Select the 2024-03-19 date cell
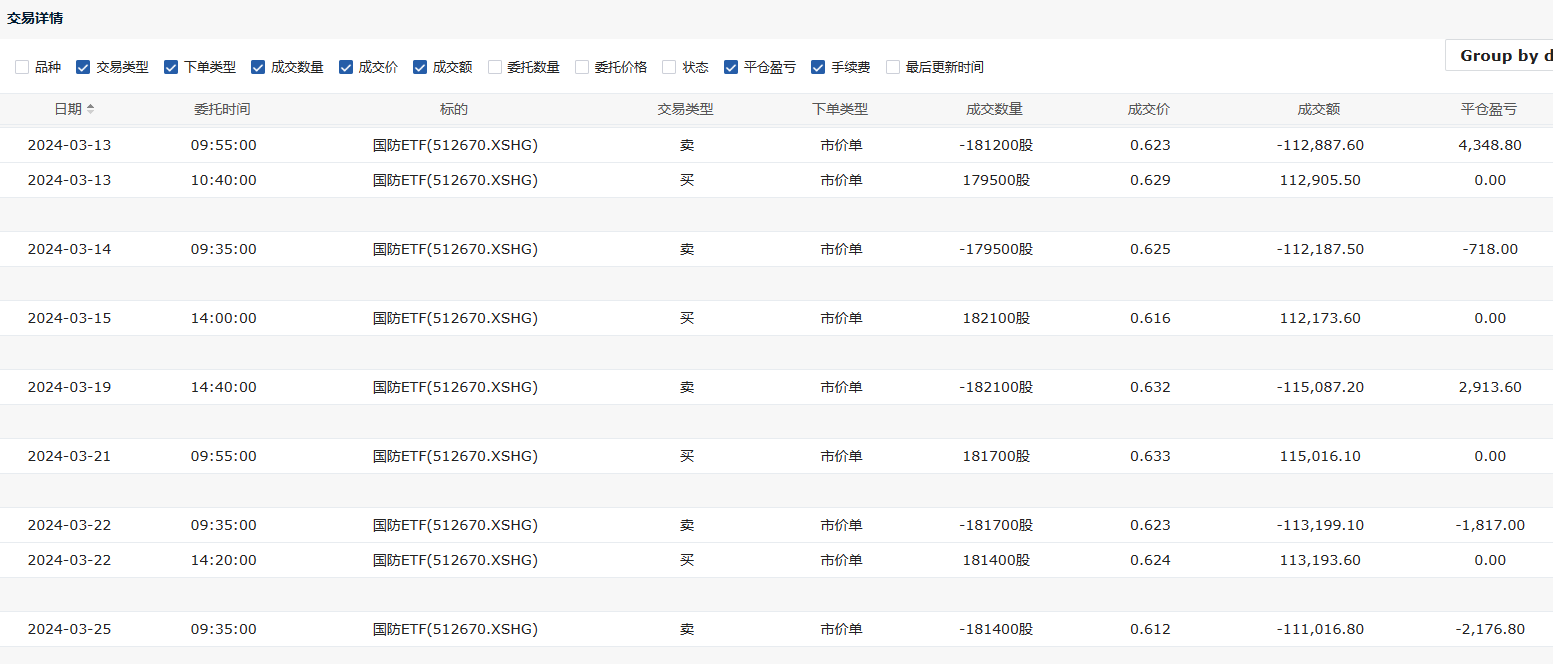The width and height of the screenshot is (1553, 664). coord(69,387)
